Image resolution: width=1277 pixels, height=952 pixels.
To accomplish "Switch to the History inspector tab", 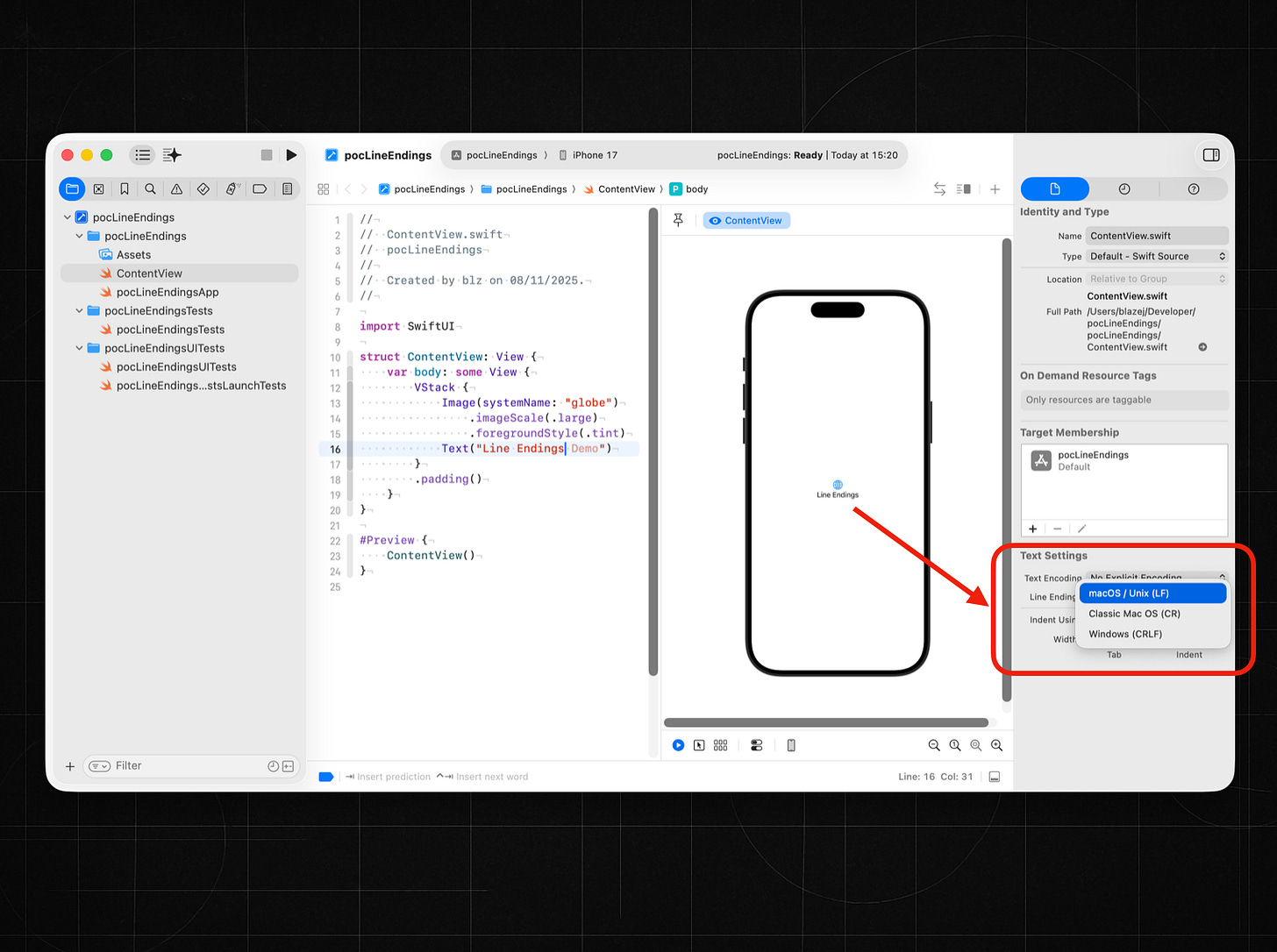I will click(1124, 189).
